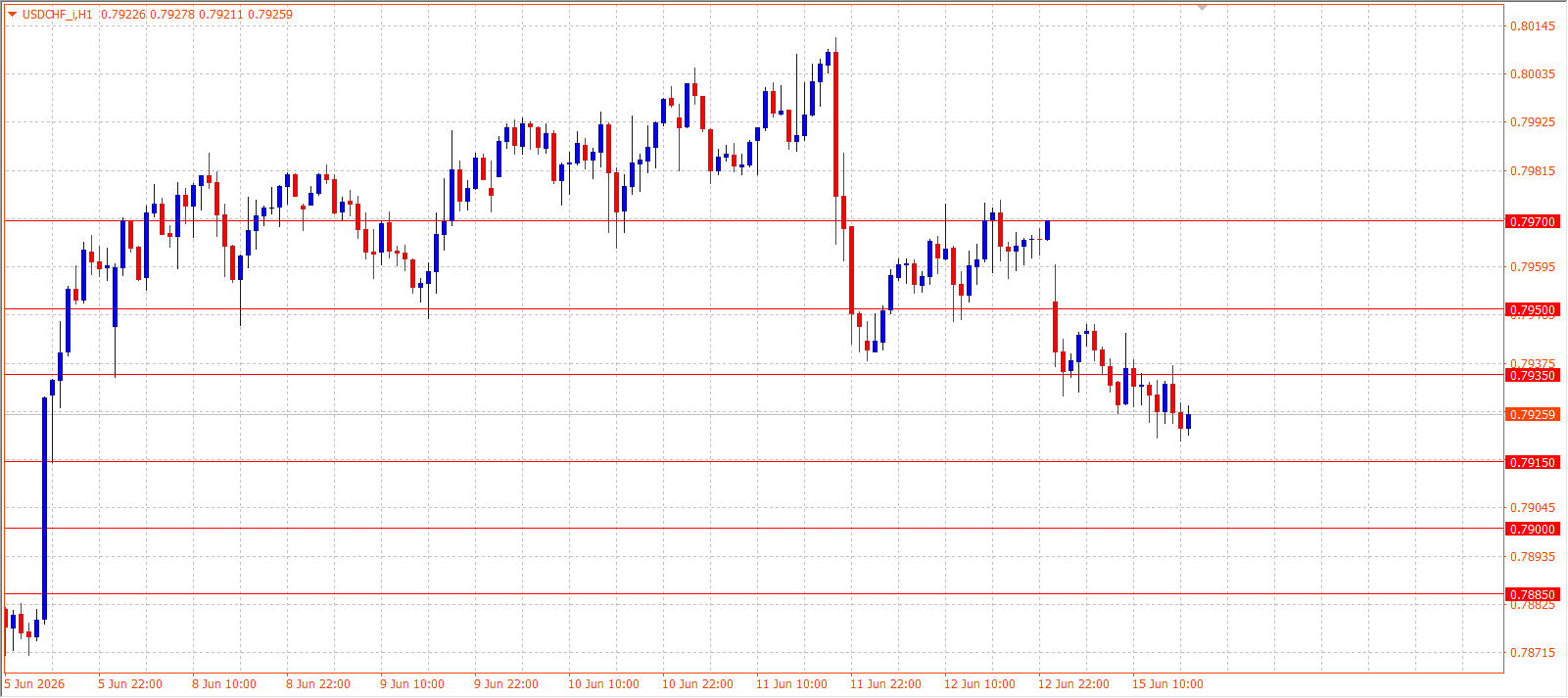1568x698 pixels.
Task: Click the 9 Jun 22:00 time label
Action: 506,684
